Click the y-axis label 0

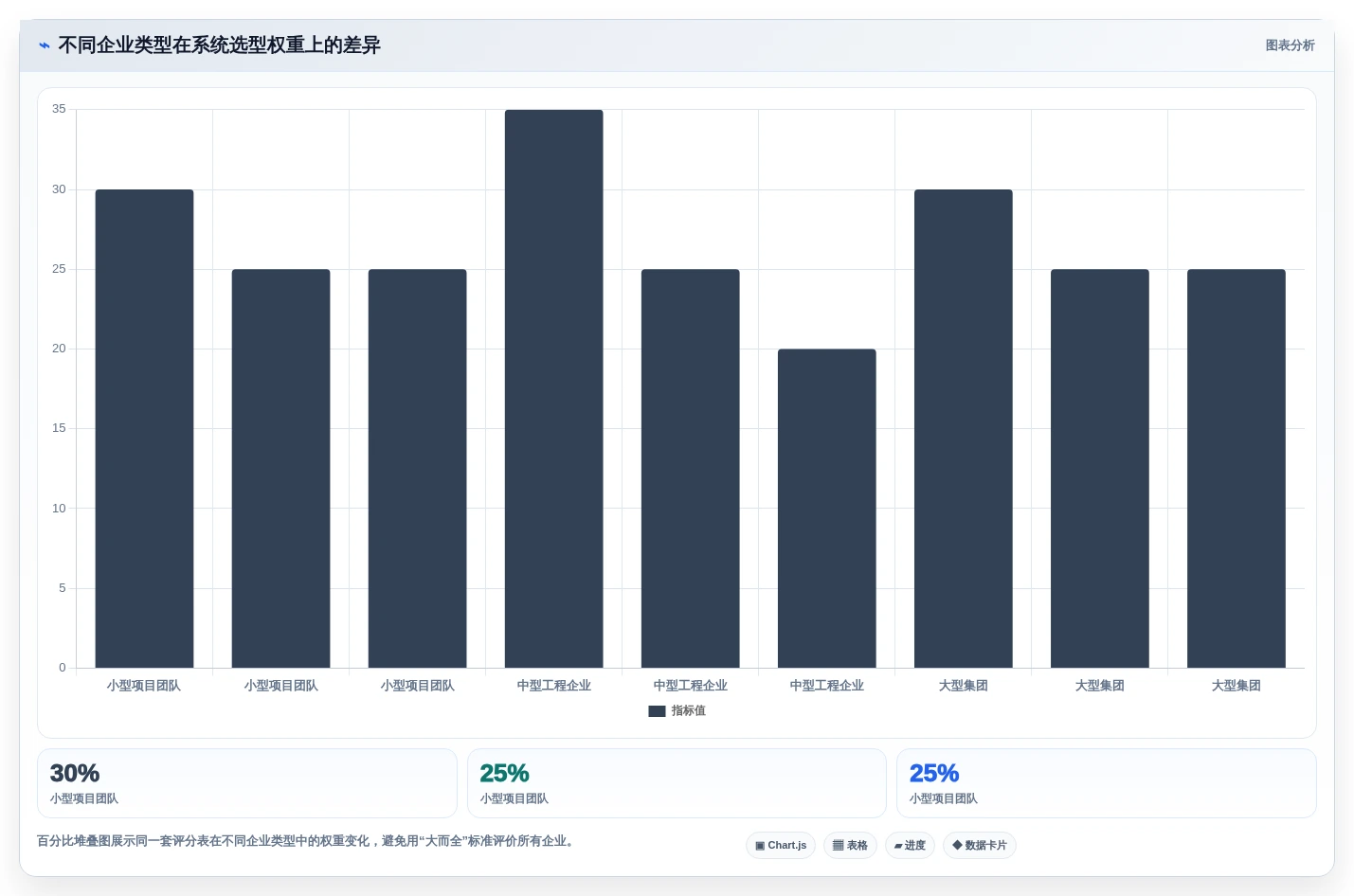click(x=63, y=668)
